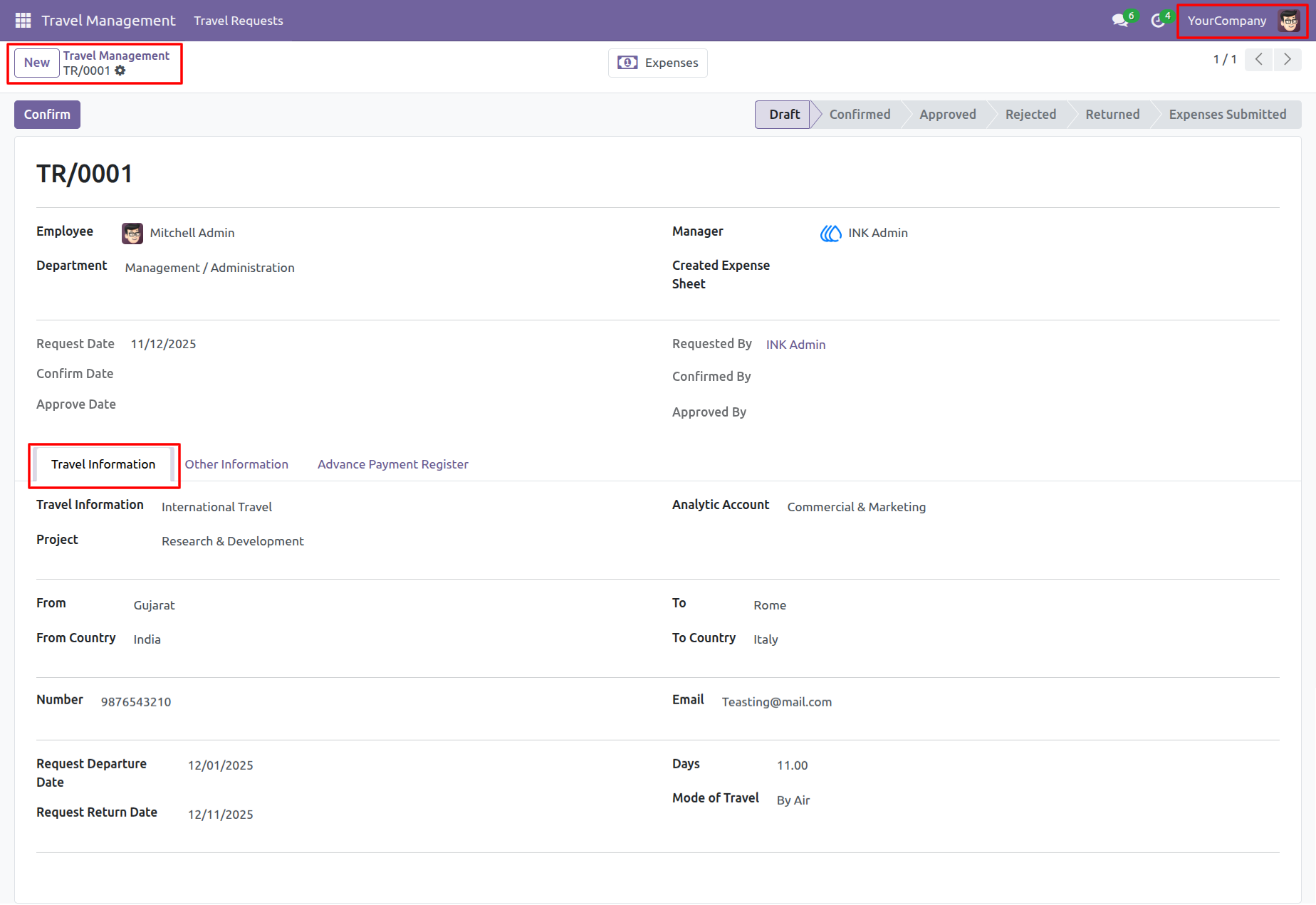The image size is (1316, 905).
Task: Open the conversations chat icon
Action: (x=1120, y=21)
